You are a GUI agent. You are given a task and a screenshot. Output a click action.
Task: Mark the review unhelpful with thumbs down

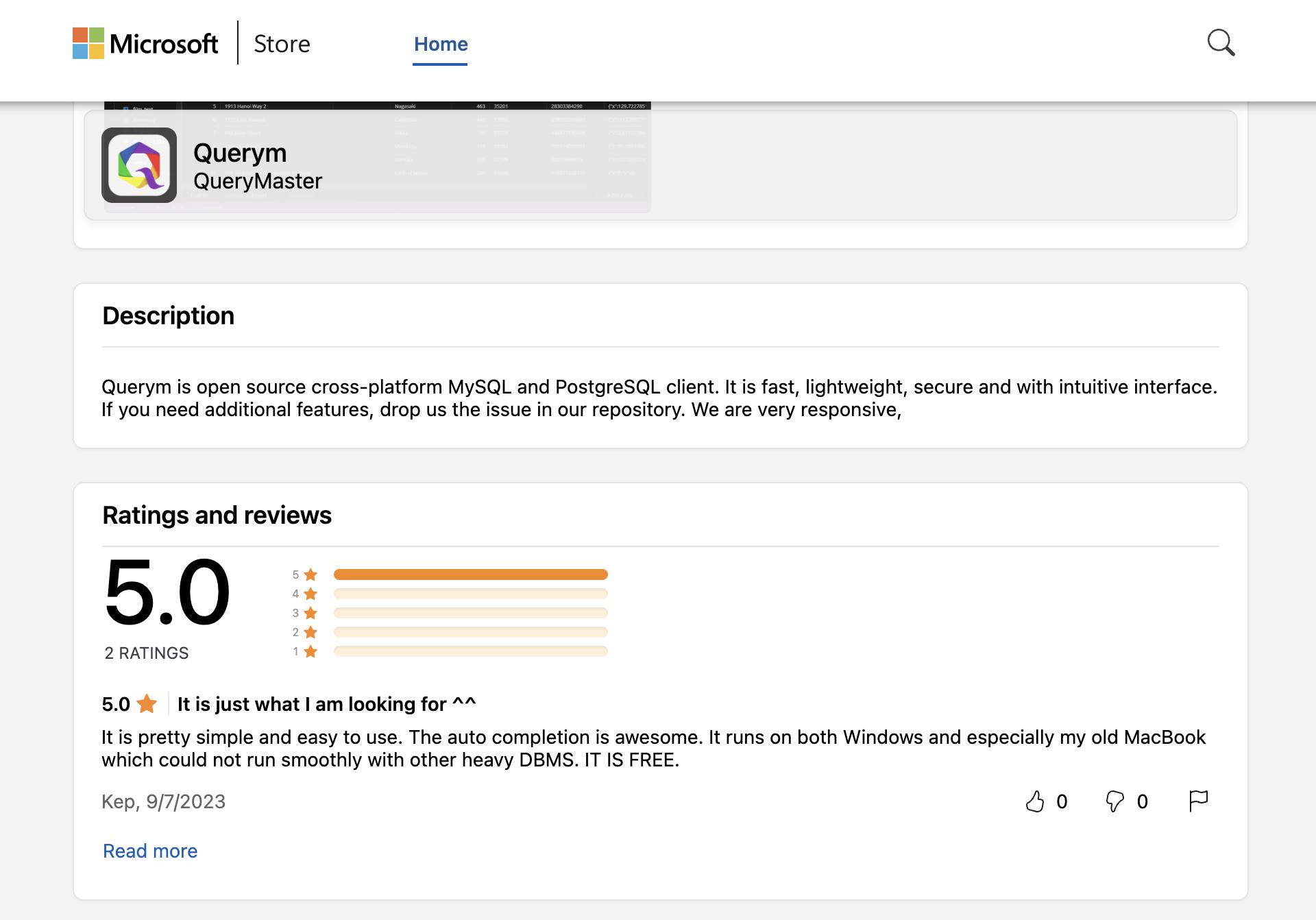[1115, 801]
